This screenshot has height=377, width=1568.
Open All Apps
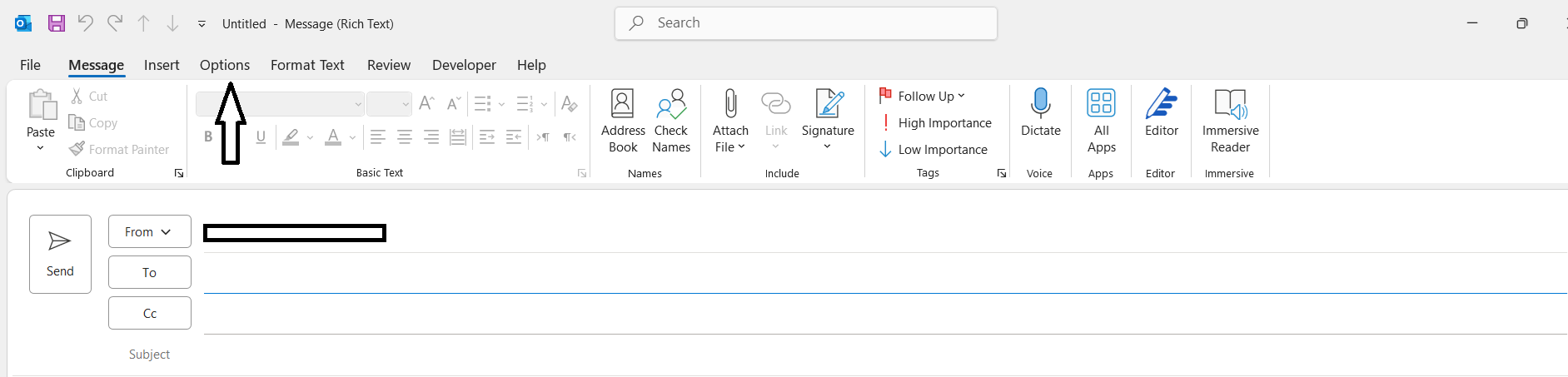click(x=1101, y=122)
